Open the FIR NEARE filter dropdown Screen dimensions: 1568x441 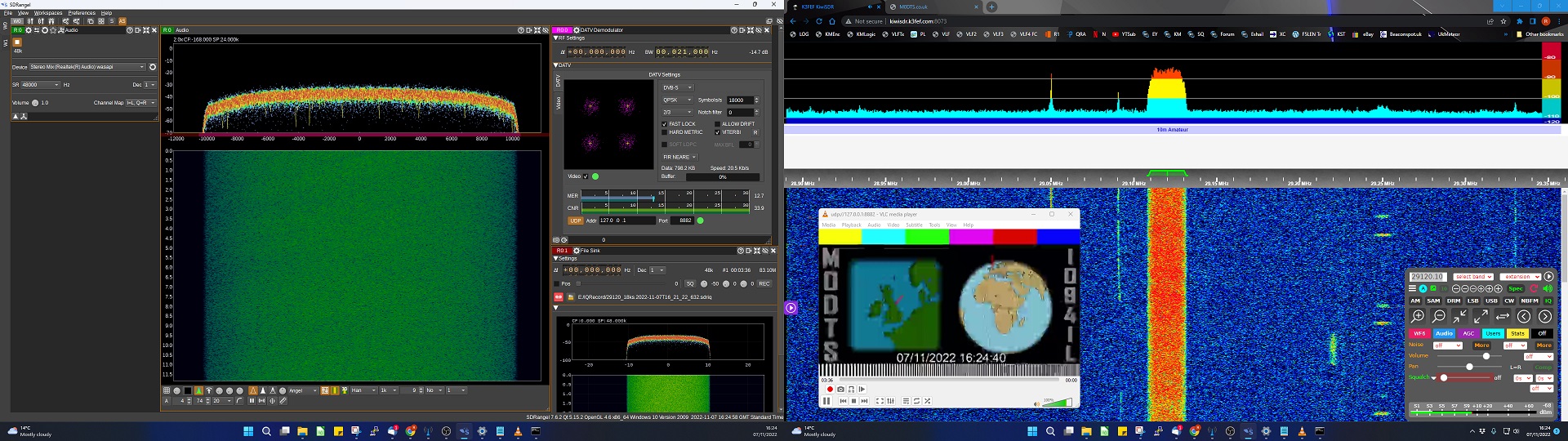click(x=679, y=157)
